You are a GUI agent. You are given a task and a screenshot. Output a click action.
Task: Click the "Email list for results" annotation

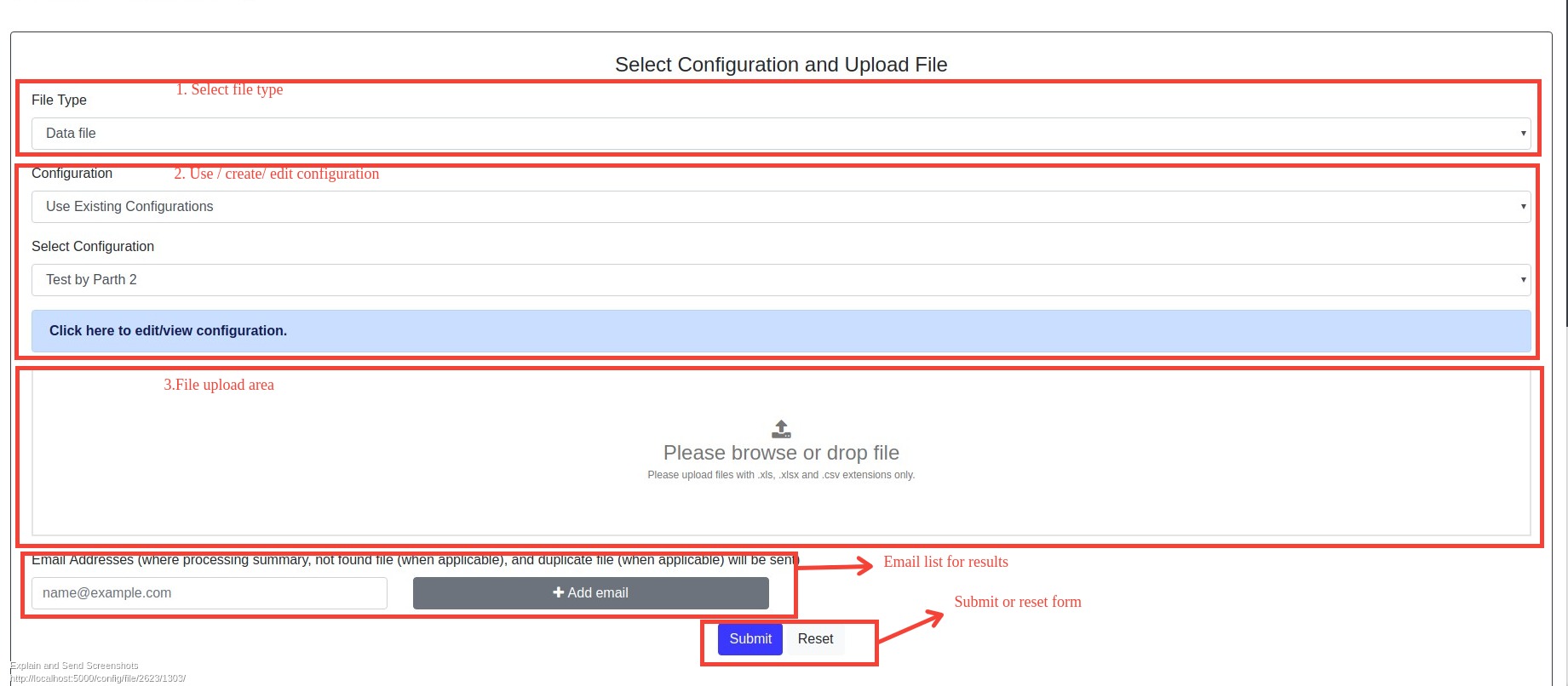945,562
